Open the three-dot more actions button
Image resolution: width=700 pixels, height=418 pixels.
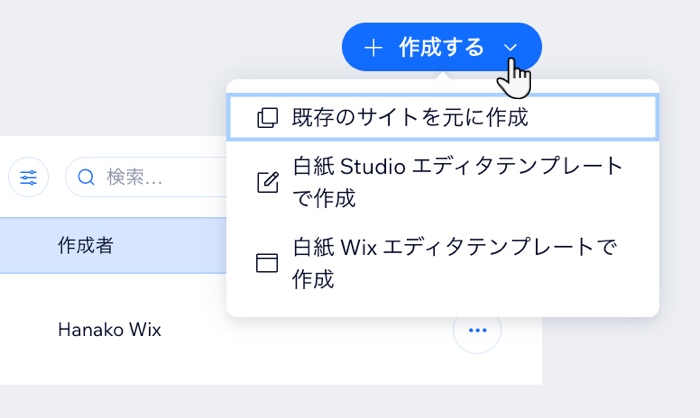tap(477, 329)
